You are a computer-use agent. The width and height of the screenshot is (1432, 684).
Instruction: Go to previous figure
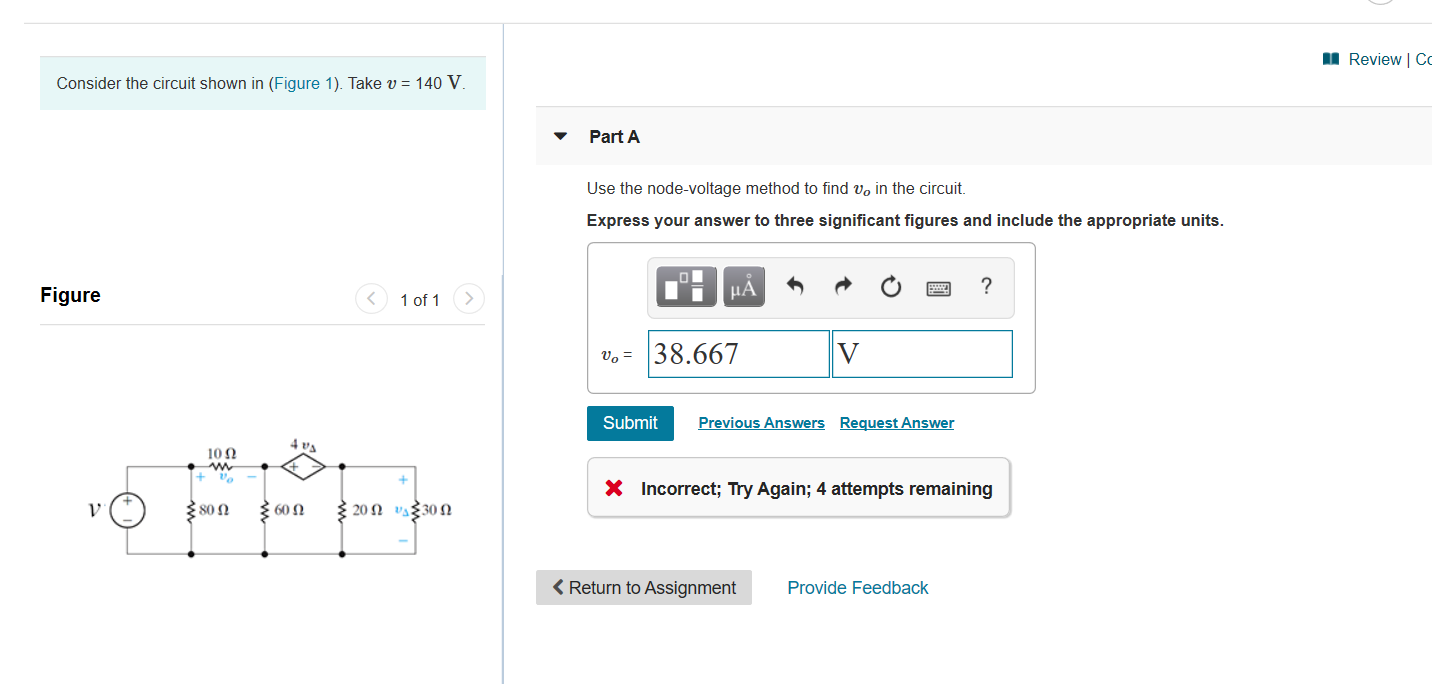pos(372,299)
